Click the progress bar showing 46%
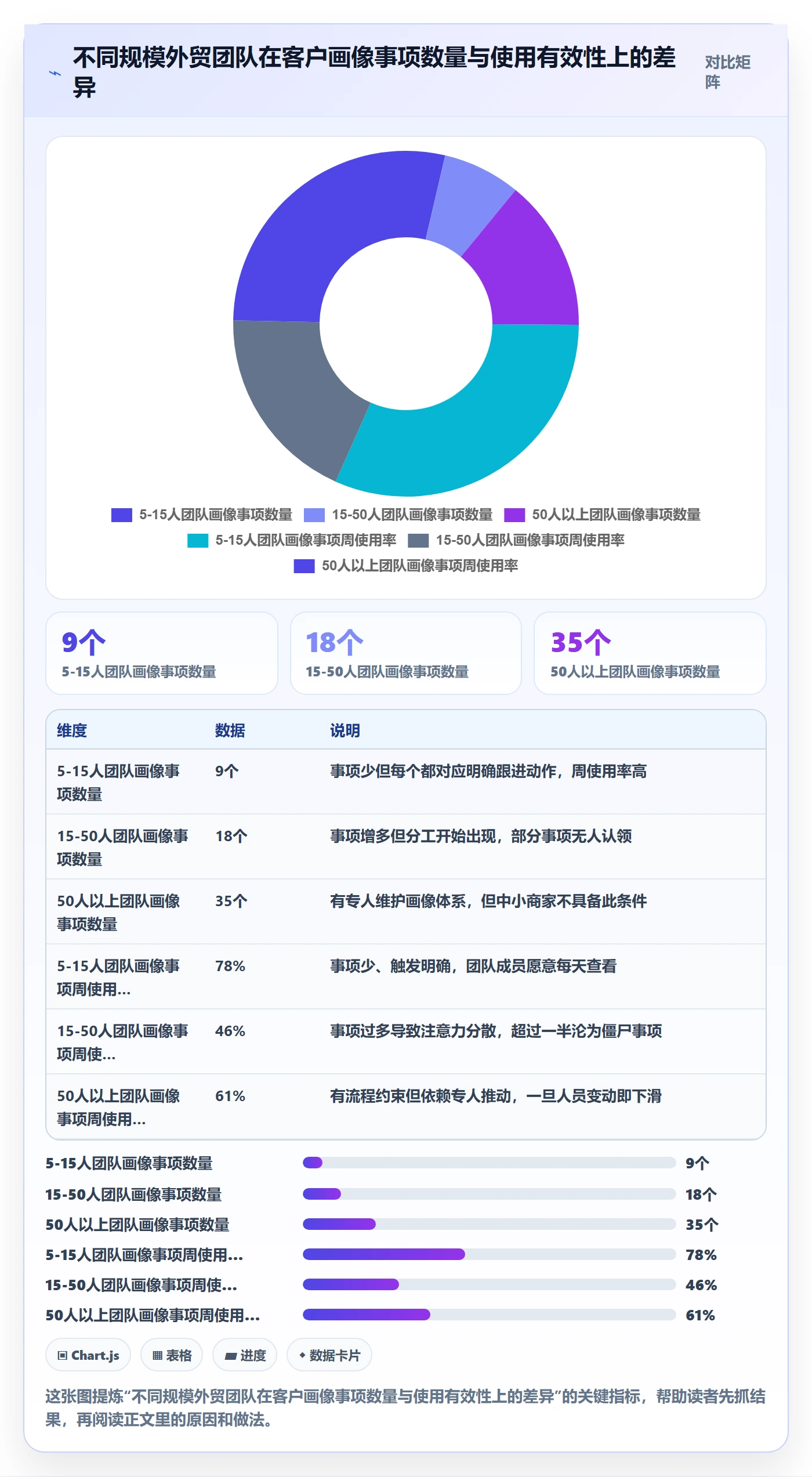812x1477 pixels. click(x=490, y=1284)
